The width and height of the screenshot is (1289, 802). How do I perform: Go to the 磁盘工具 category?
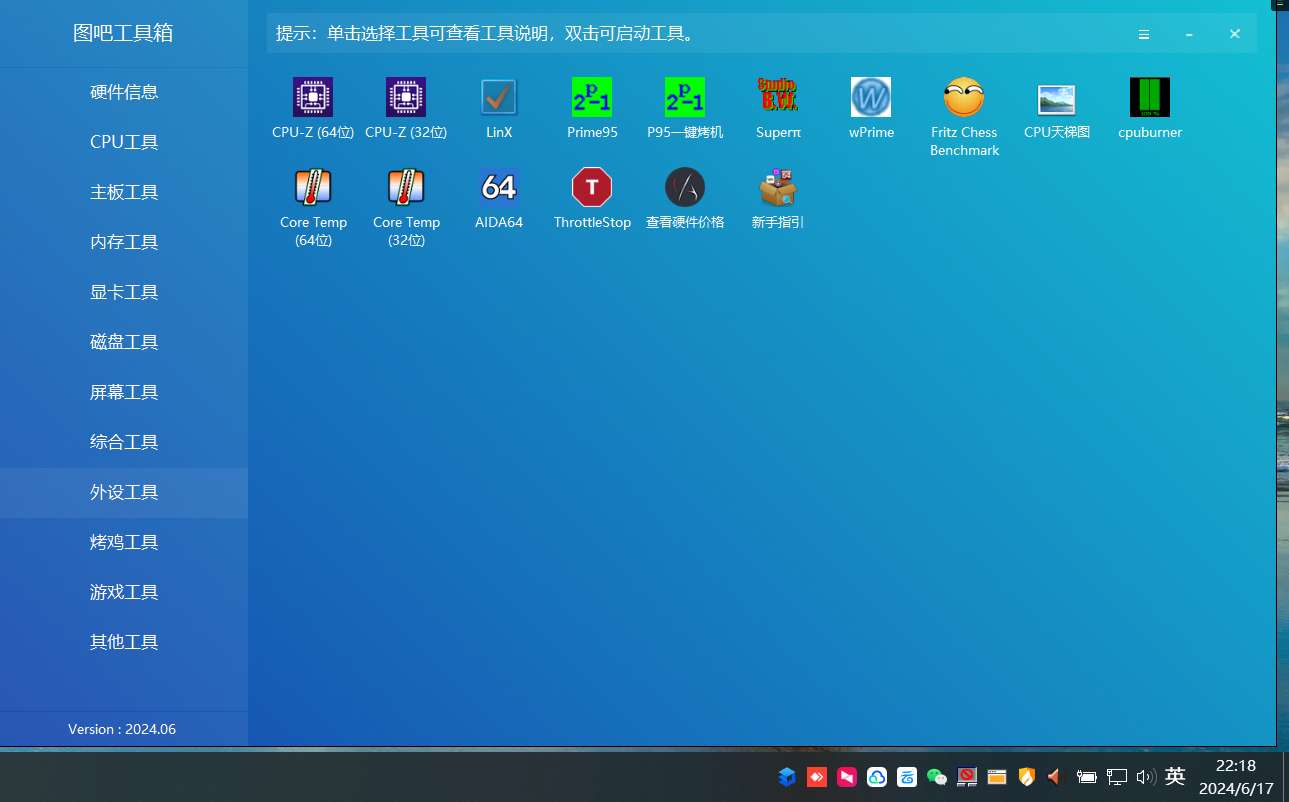coord(124,342)
